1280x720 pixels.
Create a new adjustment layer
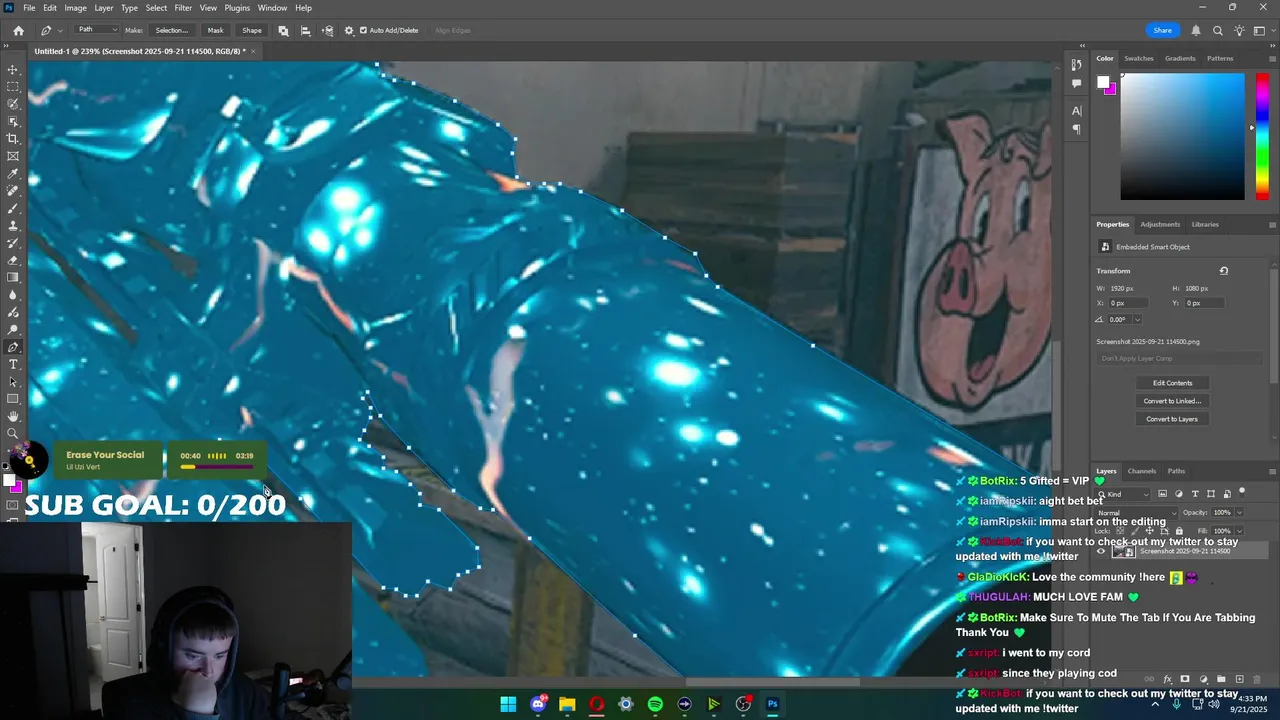(1203, 679)
